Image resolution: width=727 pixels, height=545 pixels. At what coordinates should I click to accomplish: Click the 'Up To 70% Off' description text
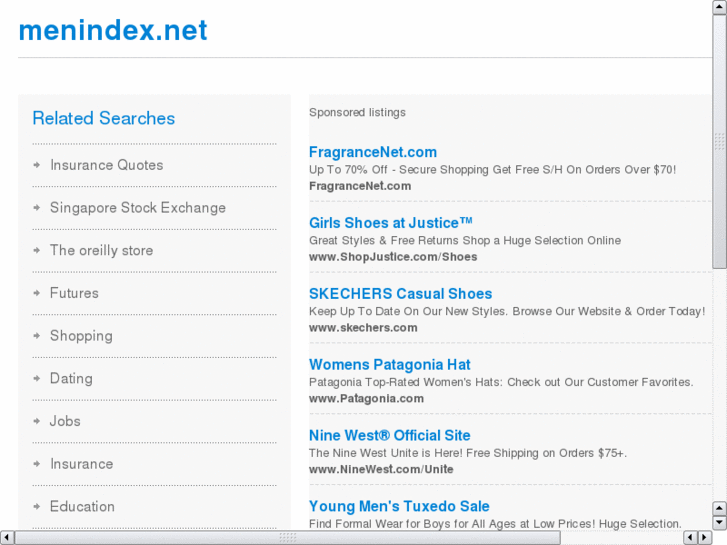coord(492,170)
